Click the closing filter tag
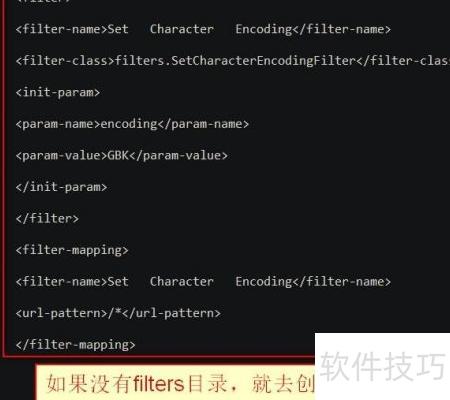The image size is (450, 400). click(47, 219)
